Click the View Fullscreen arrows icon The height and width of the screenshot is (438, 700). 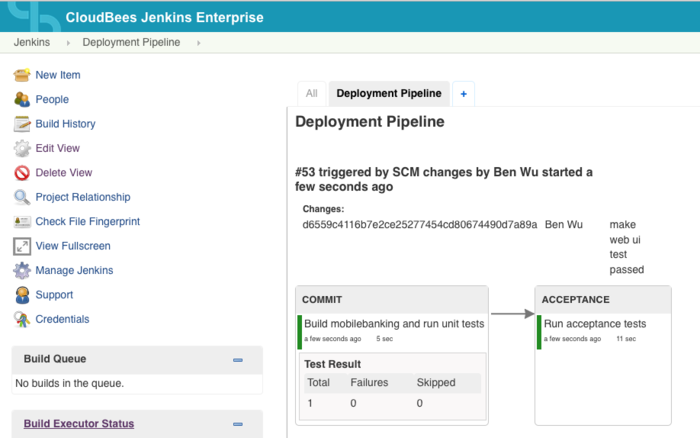[x=21, y=246]
